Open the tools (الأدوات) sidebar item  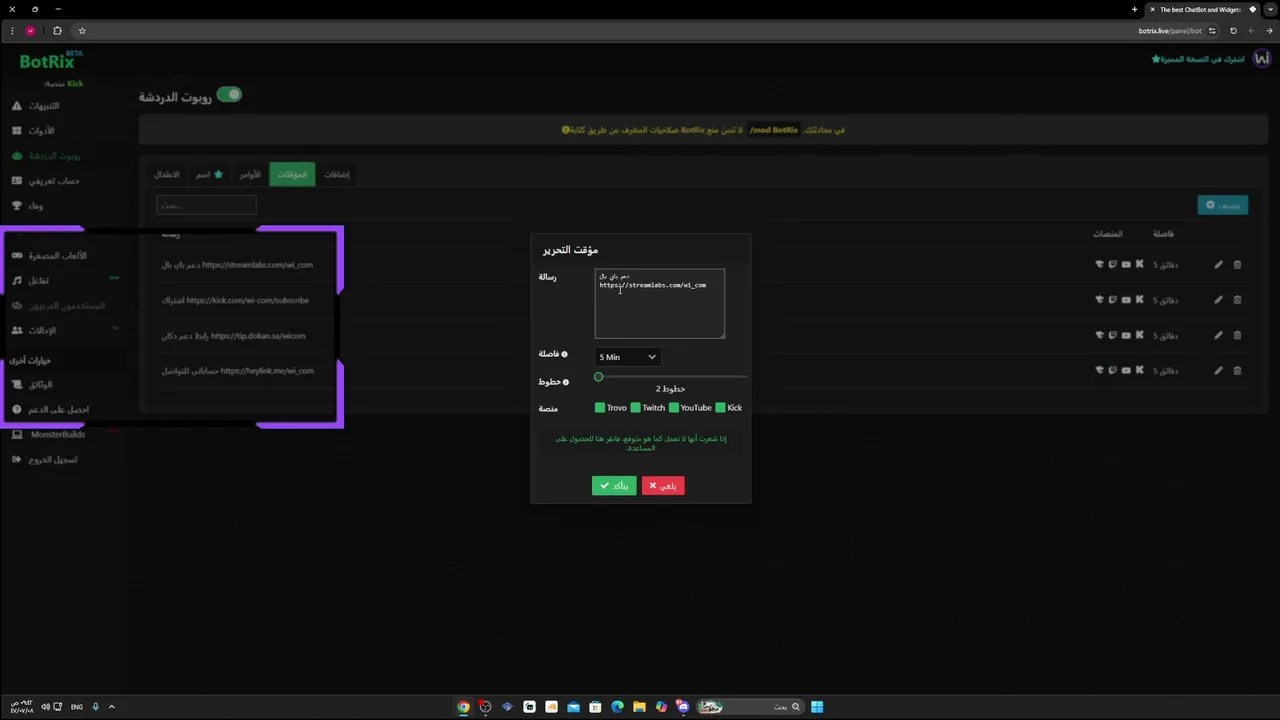(x=34, y=131)
